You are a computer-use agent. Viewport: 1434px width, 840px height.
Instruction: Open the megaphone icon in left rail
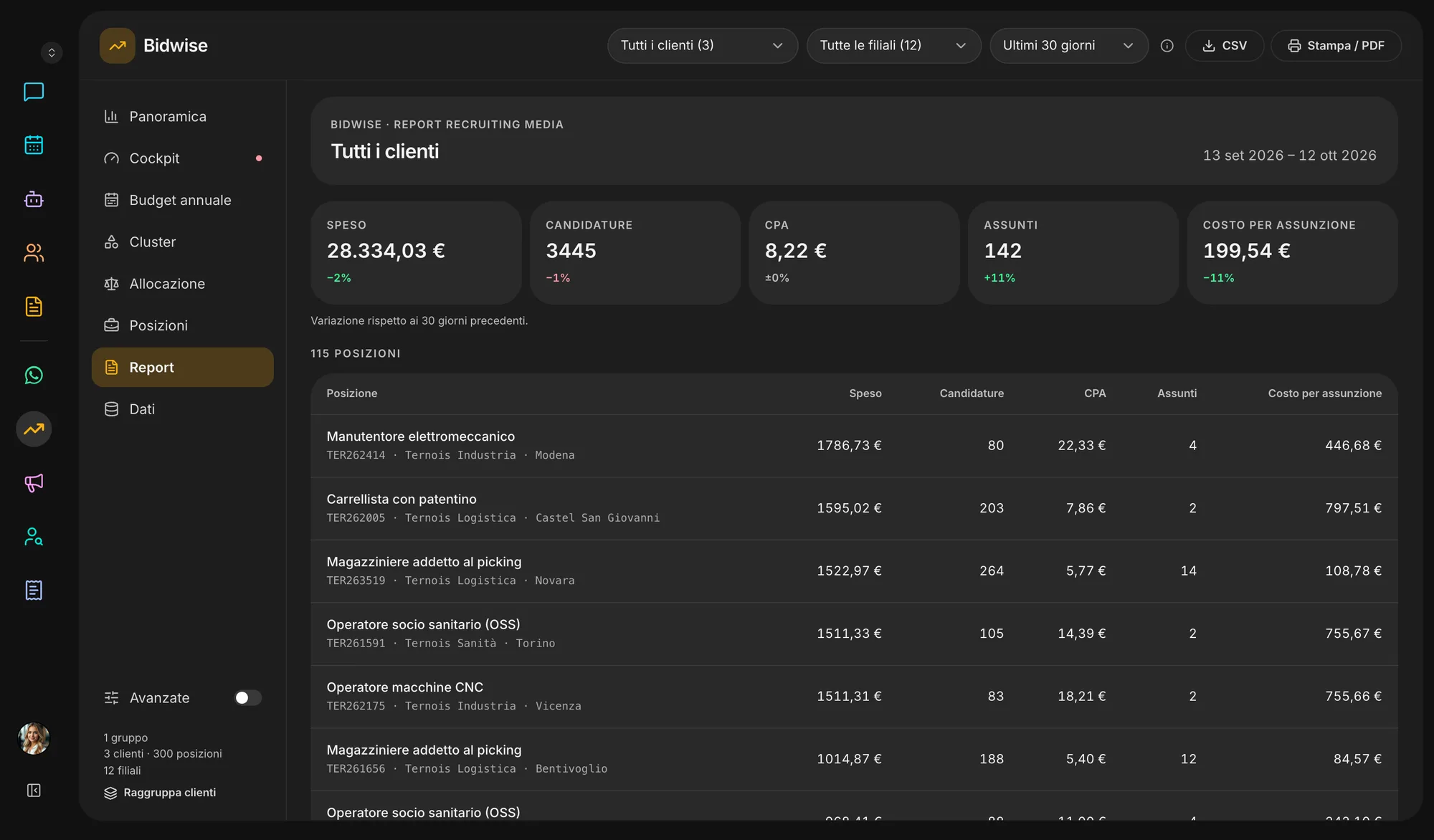point(34,483)
